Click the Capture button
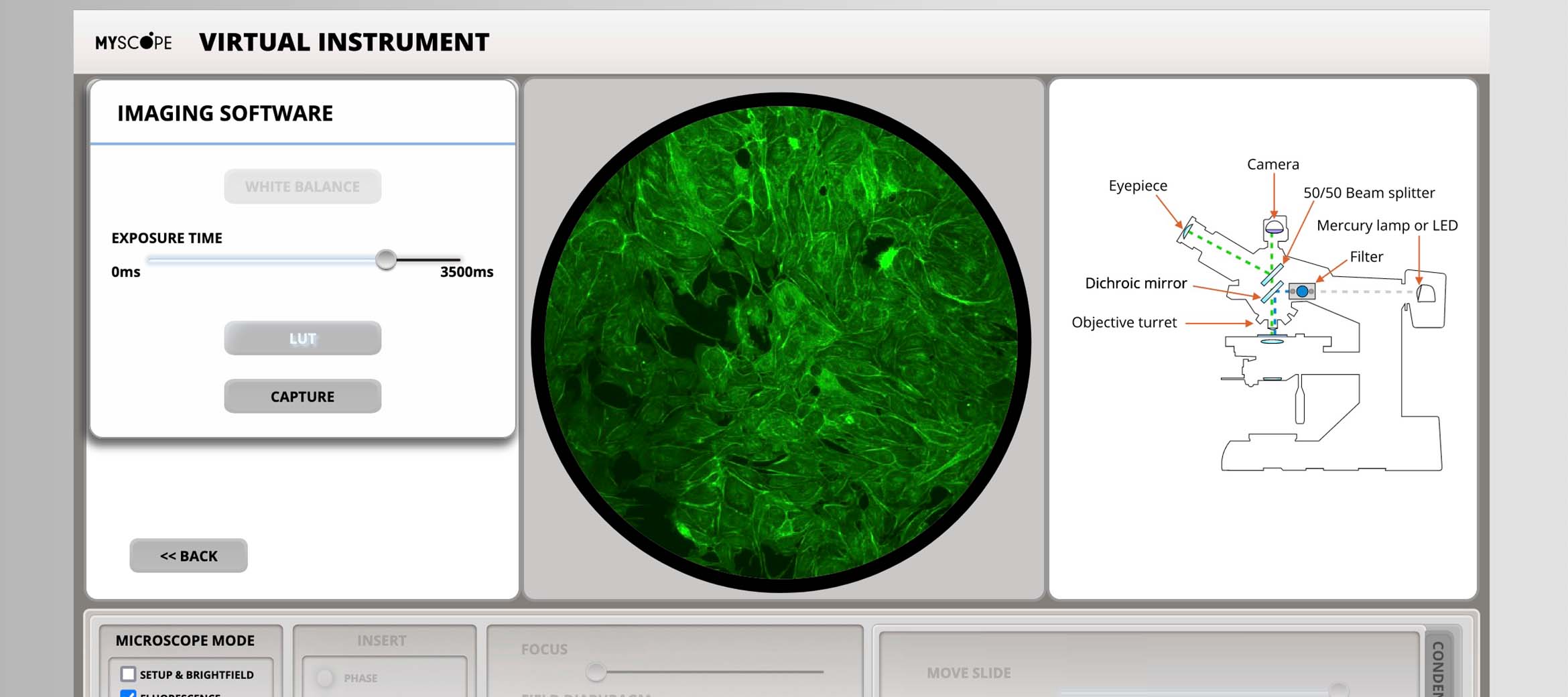Screen dimensions: 1568x697 point(302,396)
